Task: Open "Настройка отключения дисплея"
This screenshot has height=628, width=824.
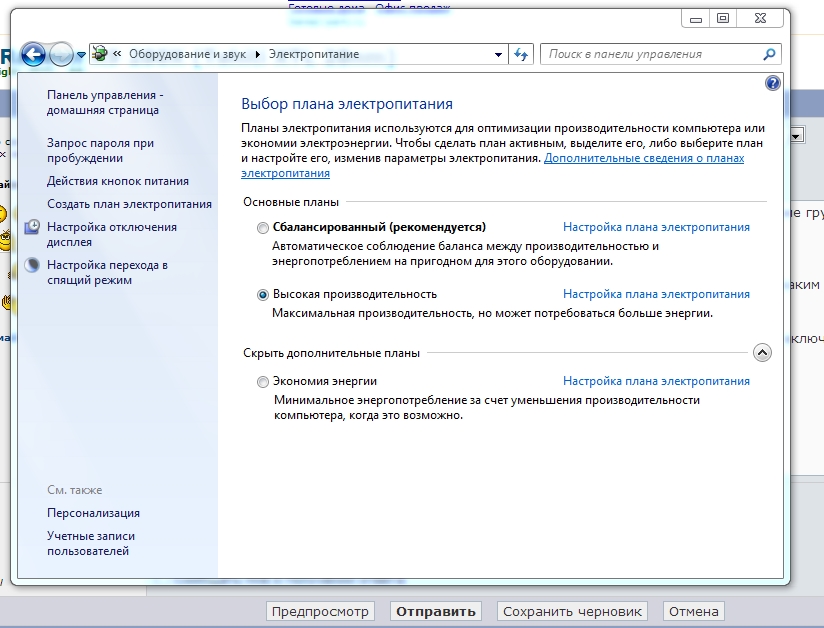Action: pyautogui.click(x=112, y=234)
